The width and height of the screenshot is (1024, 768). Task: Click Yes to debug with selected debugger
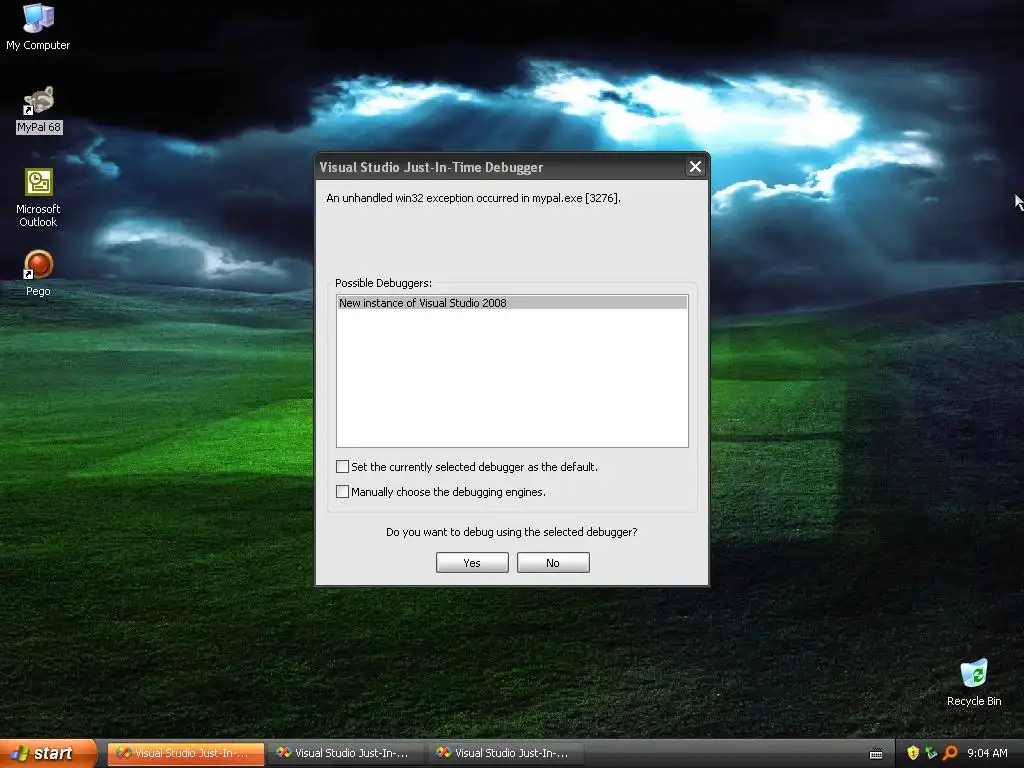tap(472, 562)
